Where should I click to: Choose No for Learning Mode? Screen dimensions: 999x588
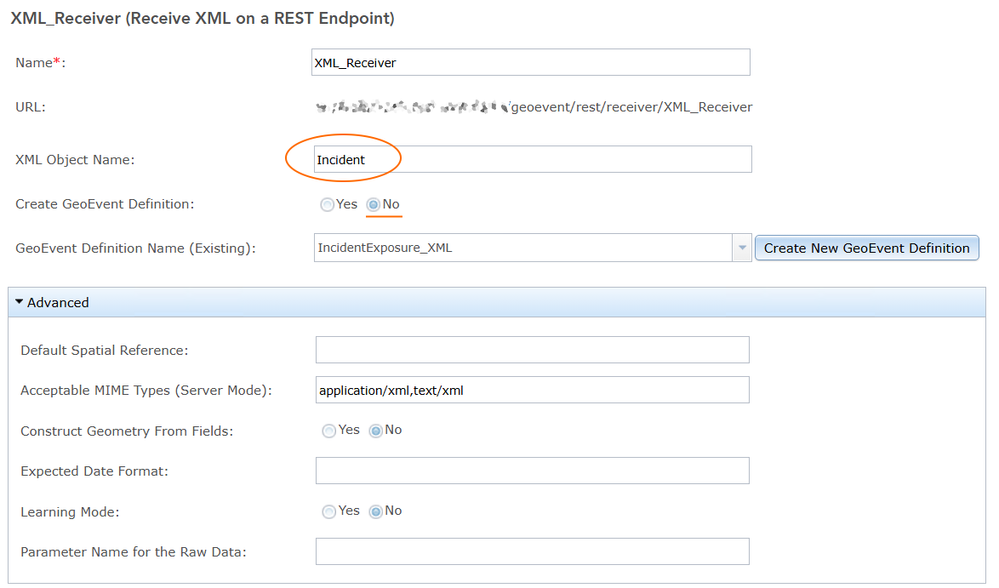tap(376, 512)
